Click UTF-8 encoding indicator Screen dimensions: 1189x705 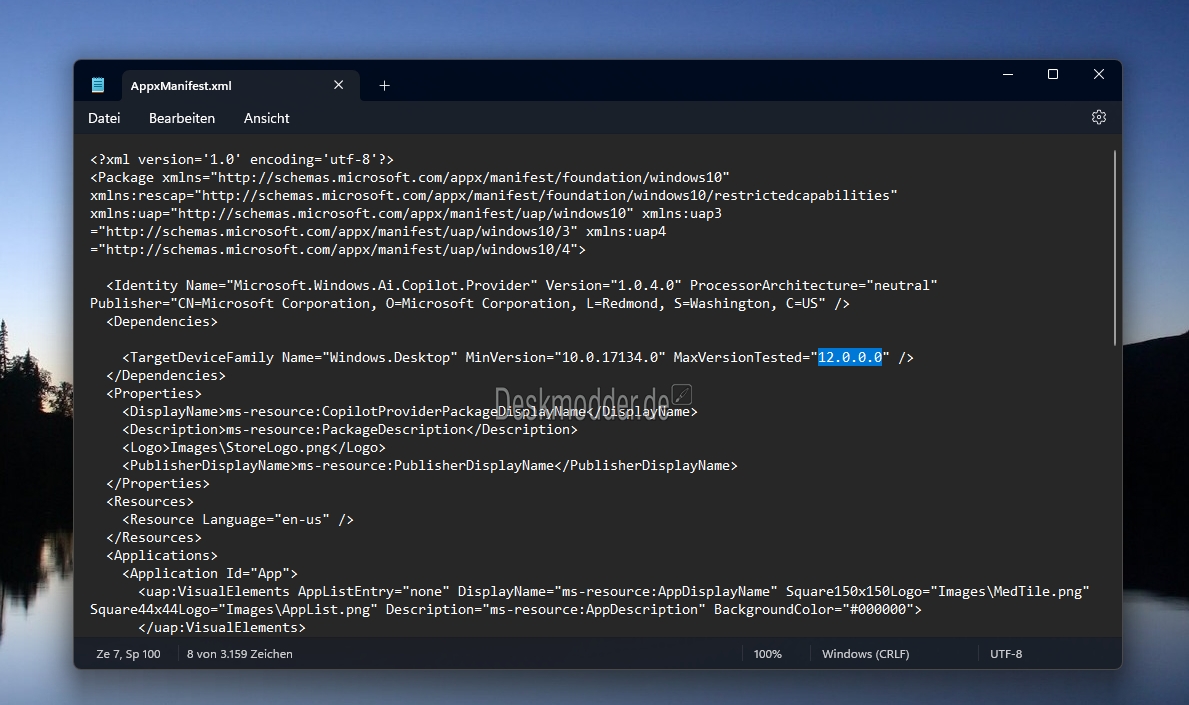1005,653
